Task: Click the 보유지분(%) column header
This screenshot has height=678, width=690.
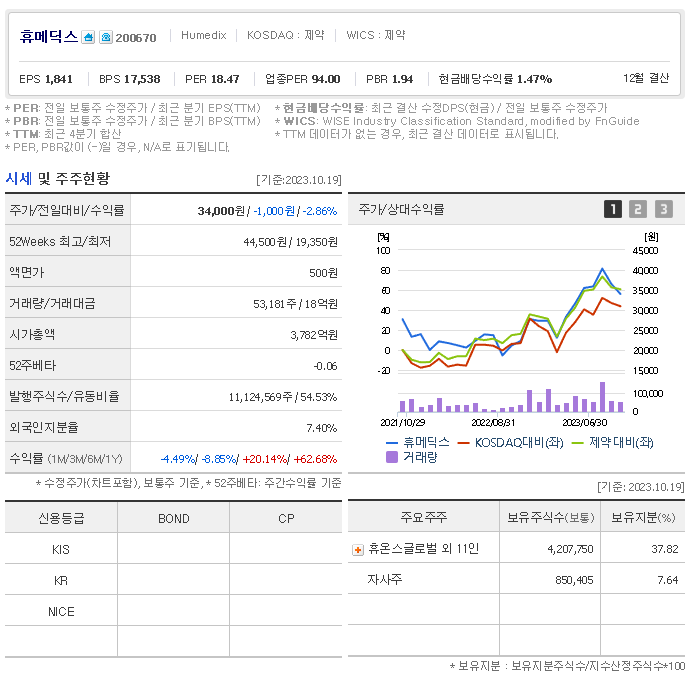Action: (643, 517)
